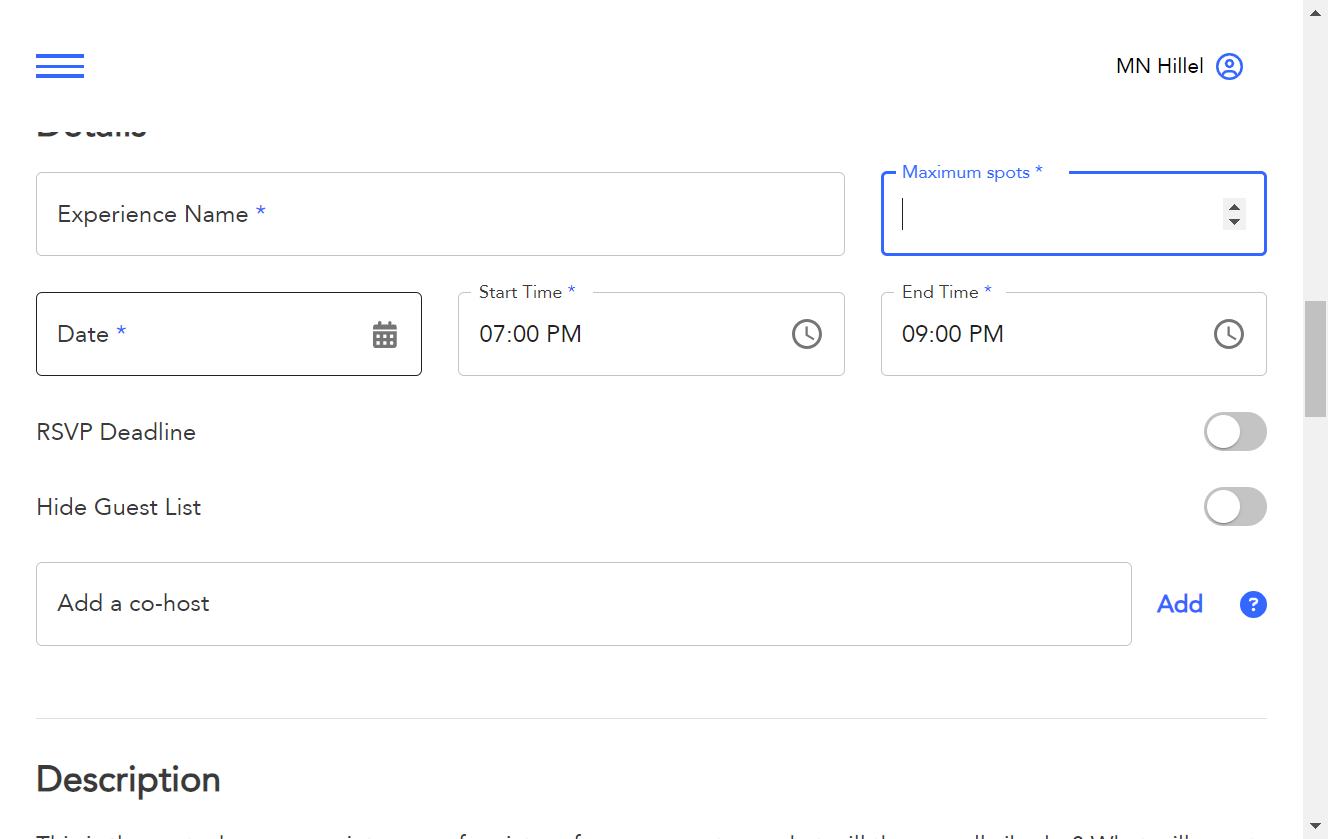
Task: Open the End Time clock icon
Action: coord(1229,334)
